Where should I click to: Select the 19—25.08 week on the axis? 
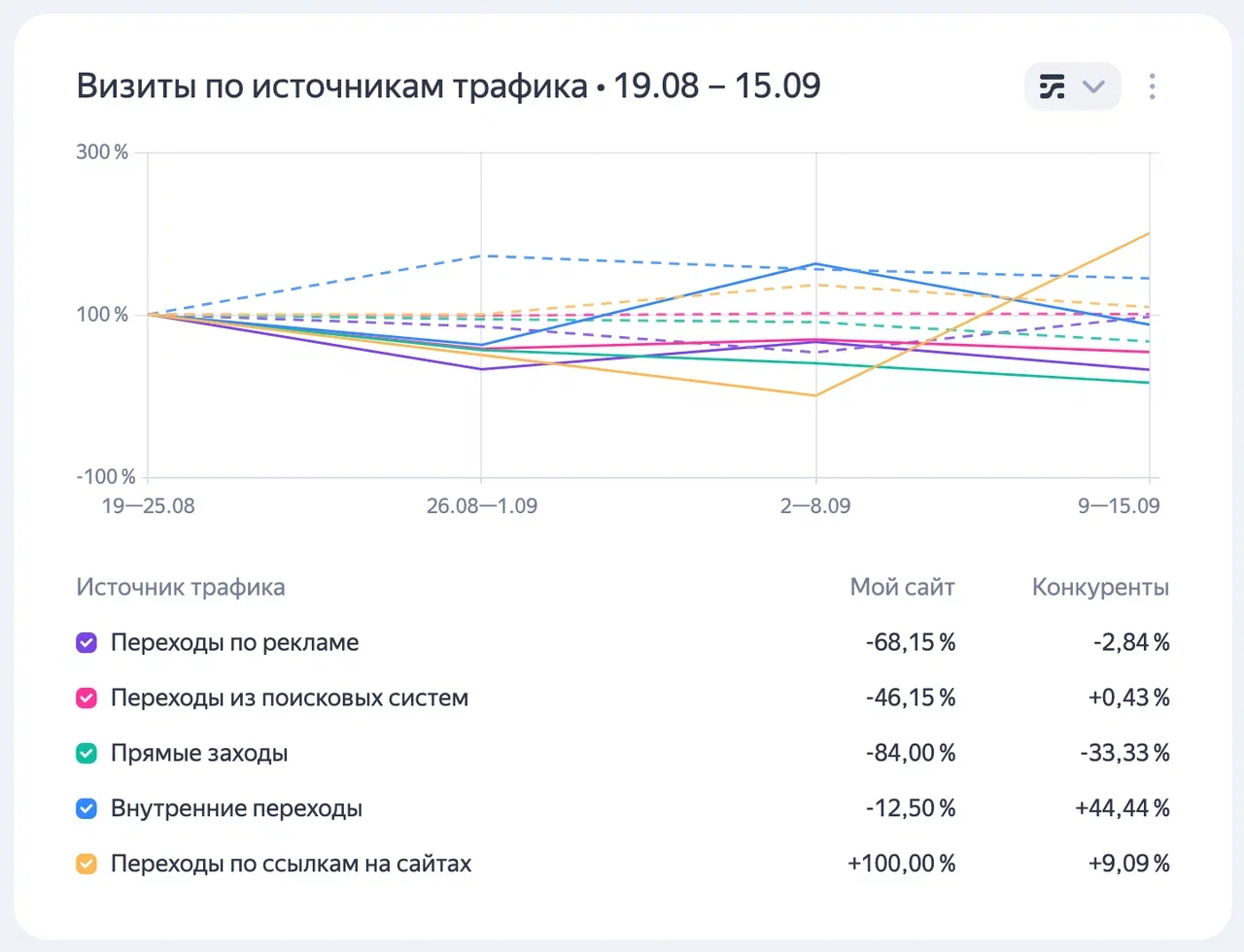149,506
